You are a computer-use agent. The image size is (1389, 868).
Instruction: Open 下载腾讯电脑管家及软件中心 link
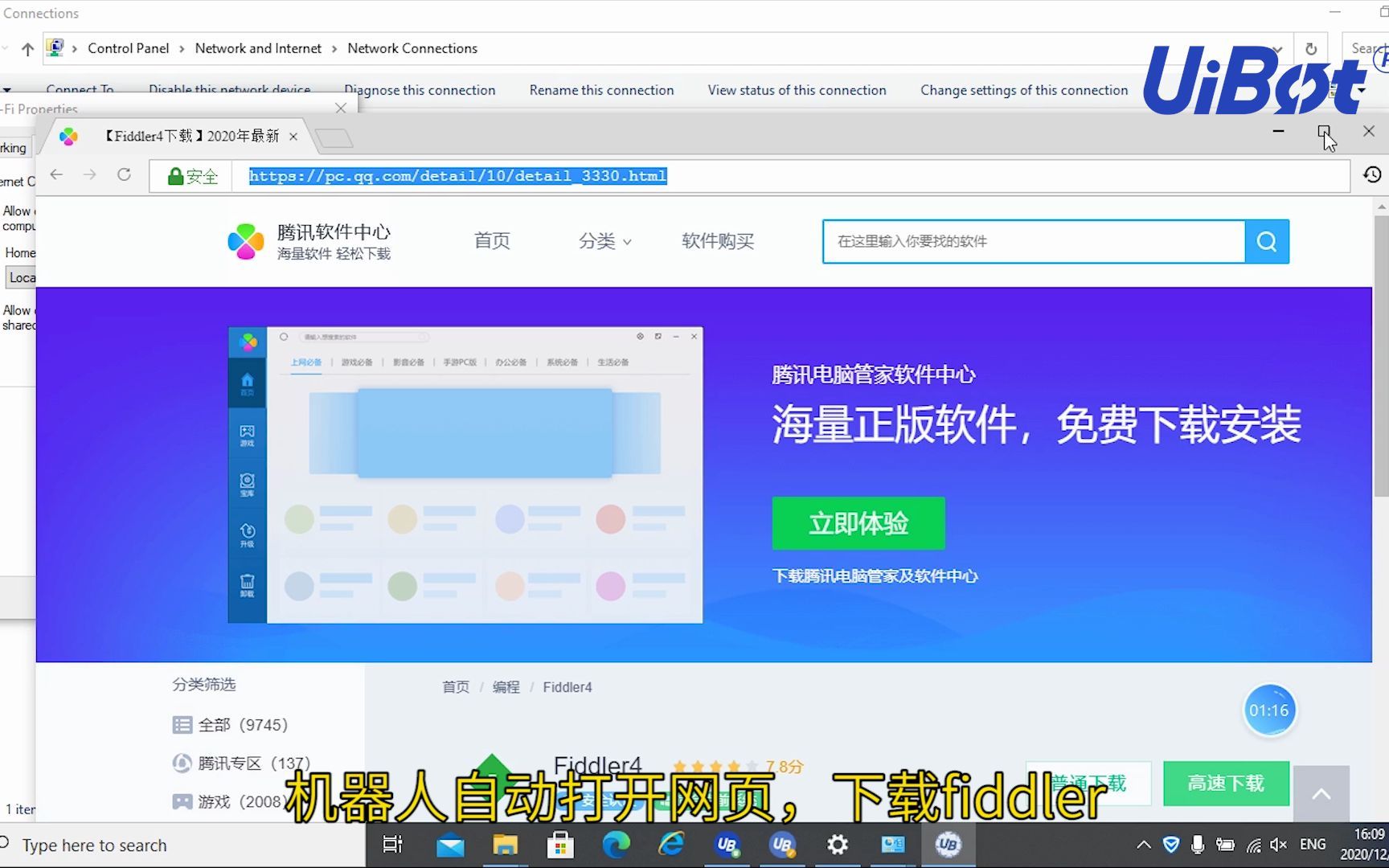(x=875, y=576)
